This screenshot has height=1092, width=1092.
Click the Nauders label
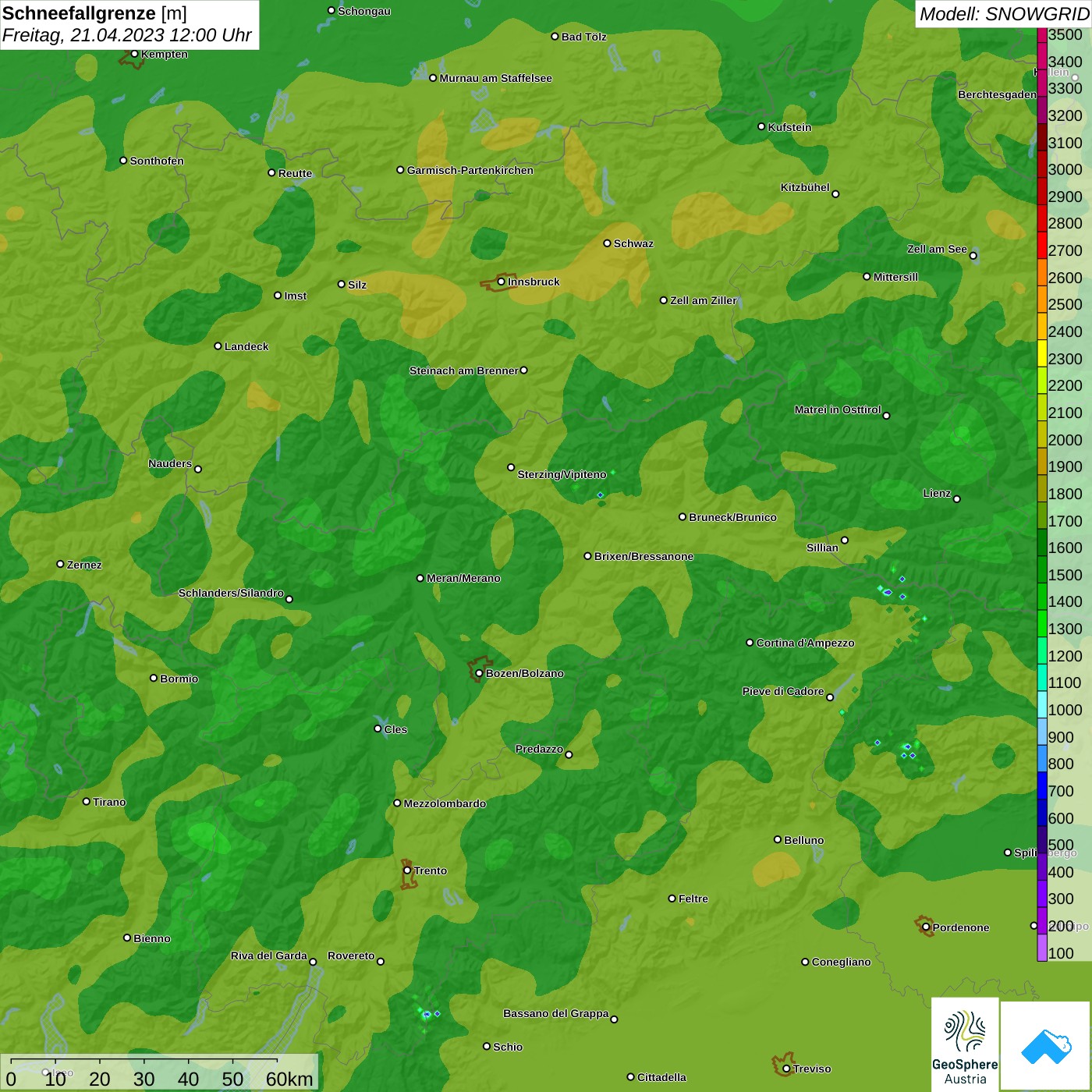tap(170, 463)
